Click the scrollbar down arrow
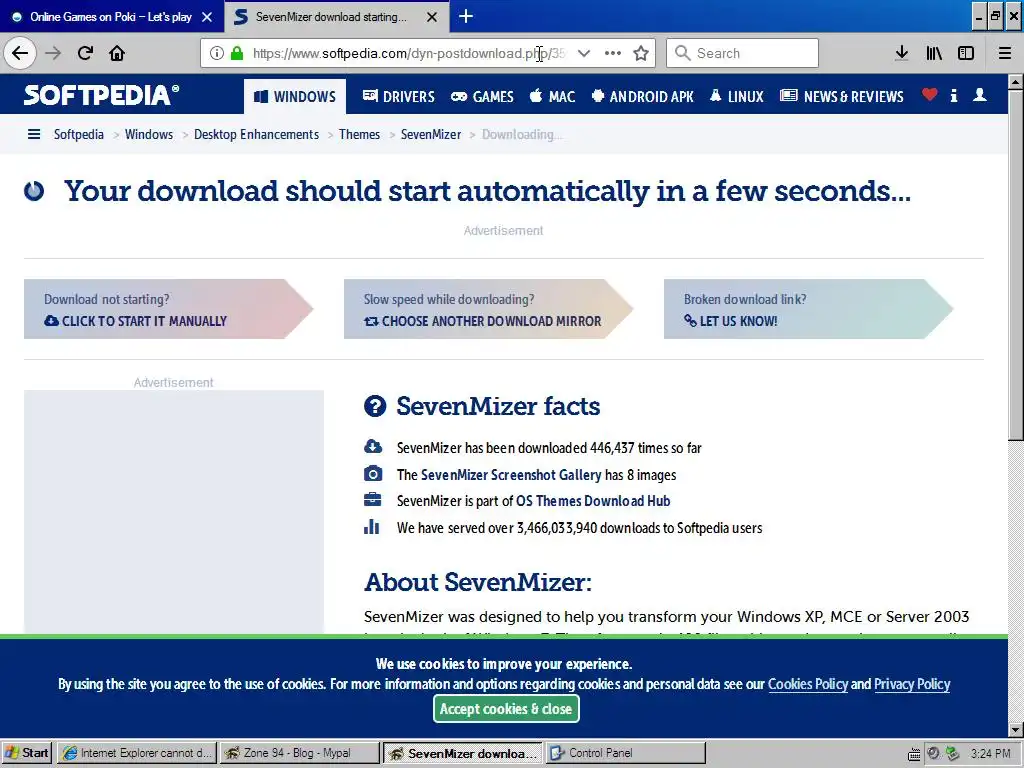 point(1016,730)
